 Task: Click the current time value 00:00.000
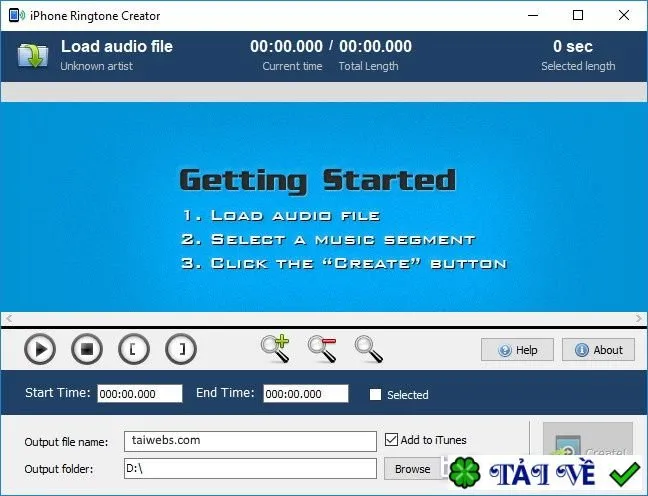pos(286,46)
